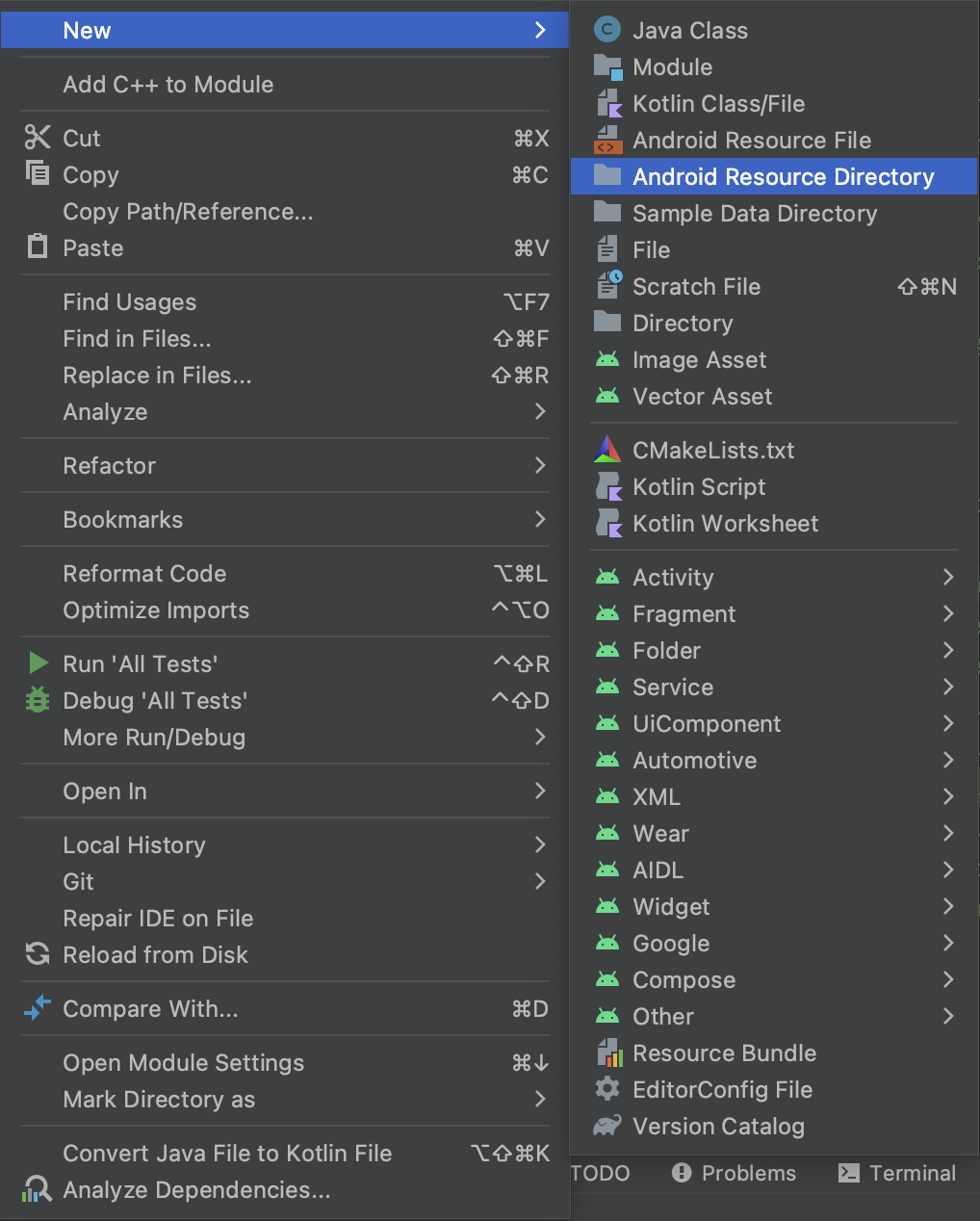The image size is (980, 1221).
Task: Open the Wear submenu entry
Action: 774,834
